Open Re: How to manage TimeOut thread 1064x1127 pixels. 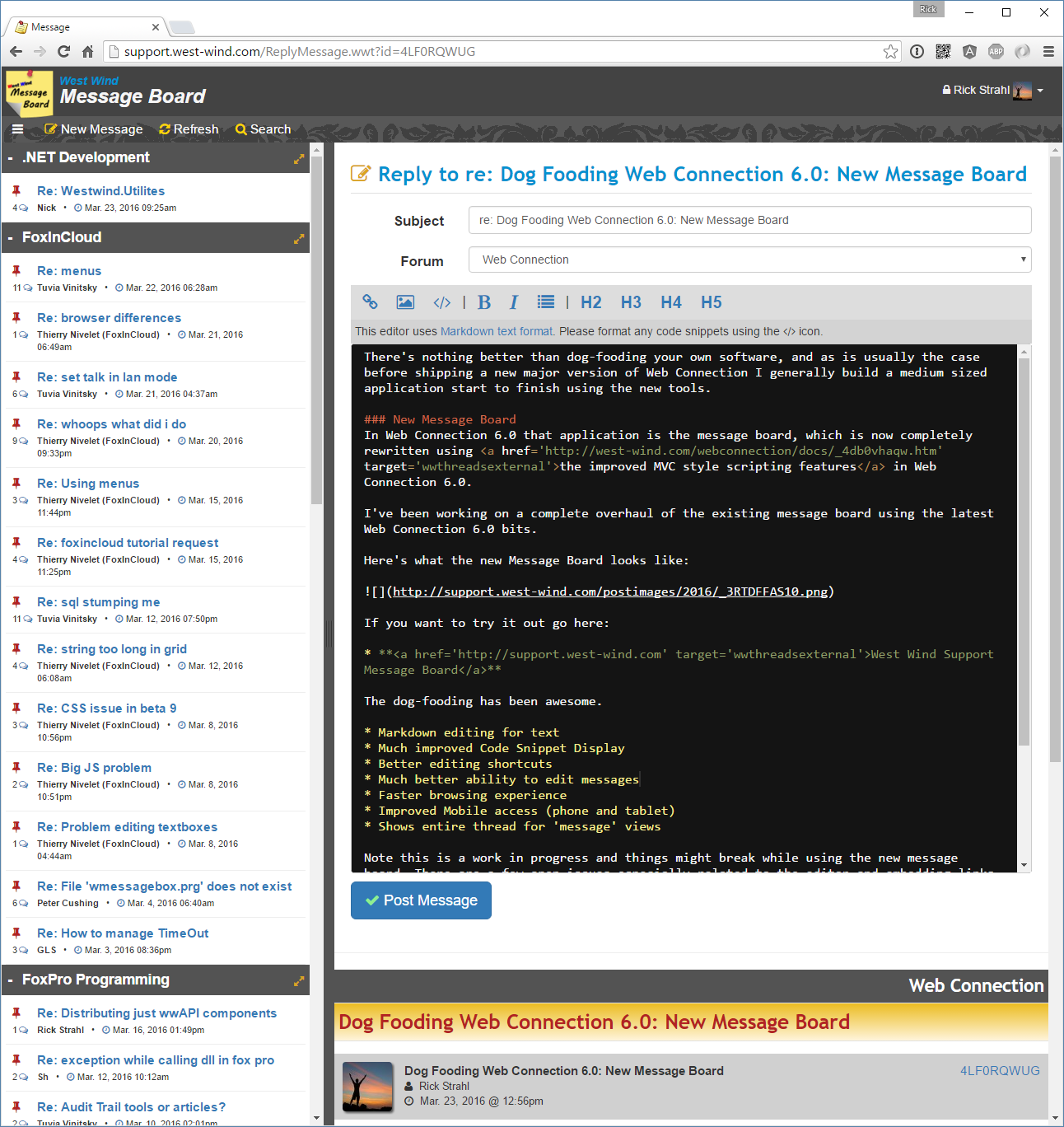coord(123,933)
